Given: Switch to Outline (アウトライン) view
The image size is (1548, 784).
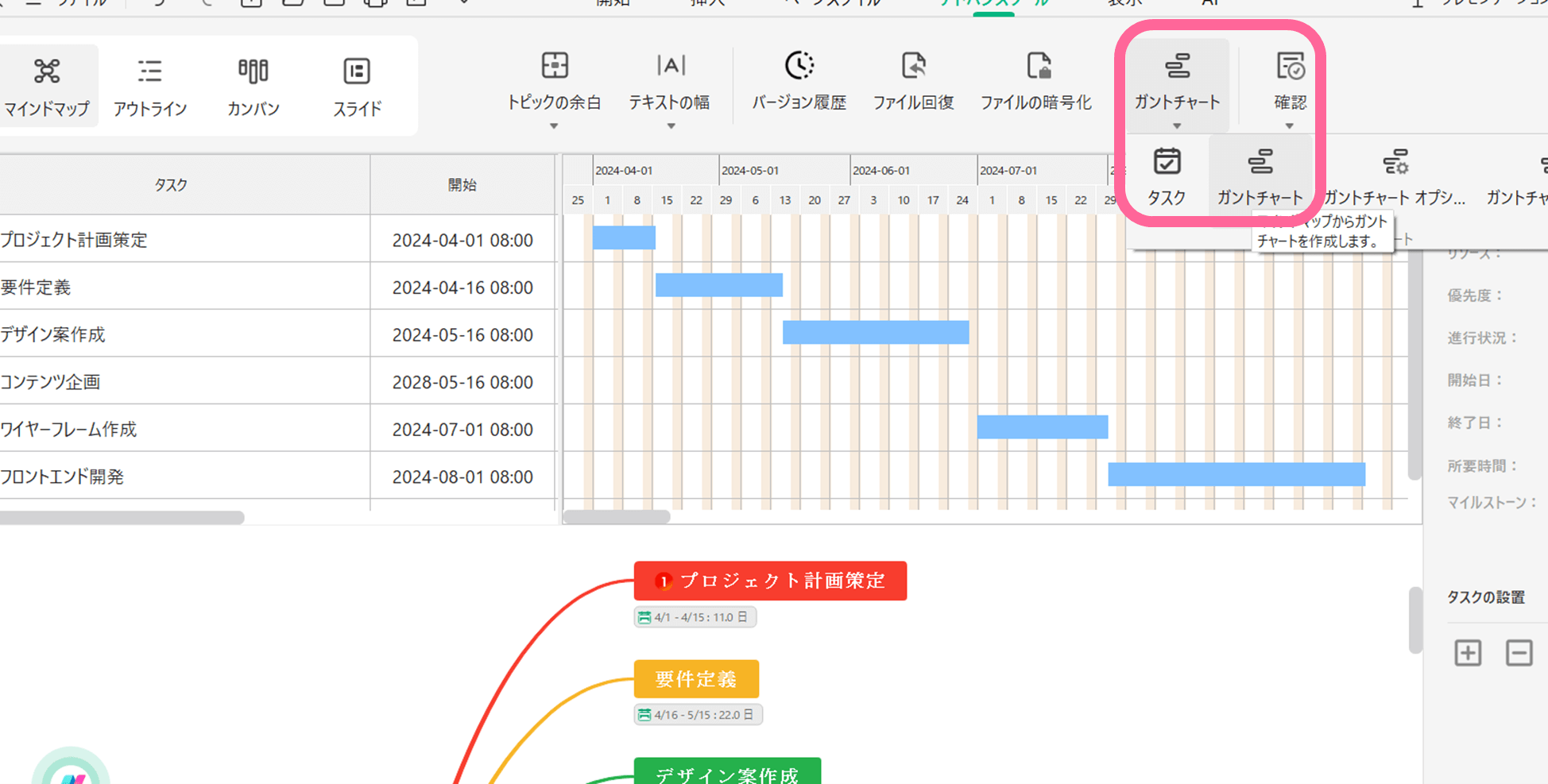Looking at the screenshot, I should tap(150, 86).
